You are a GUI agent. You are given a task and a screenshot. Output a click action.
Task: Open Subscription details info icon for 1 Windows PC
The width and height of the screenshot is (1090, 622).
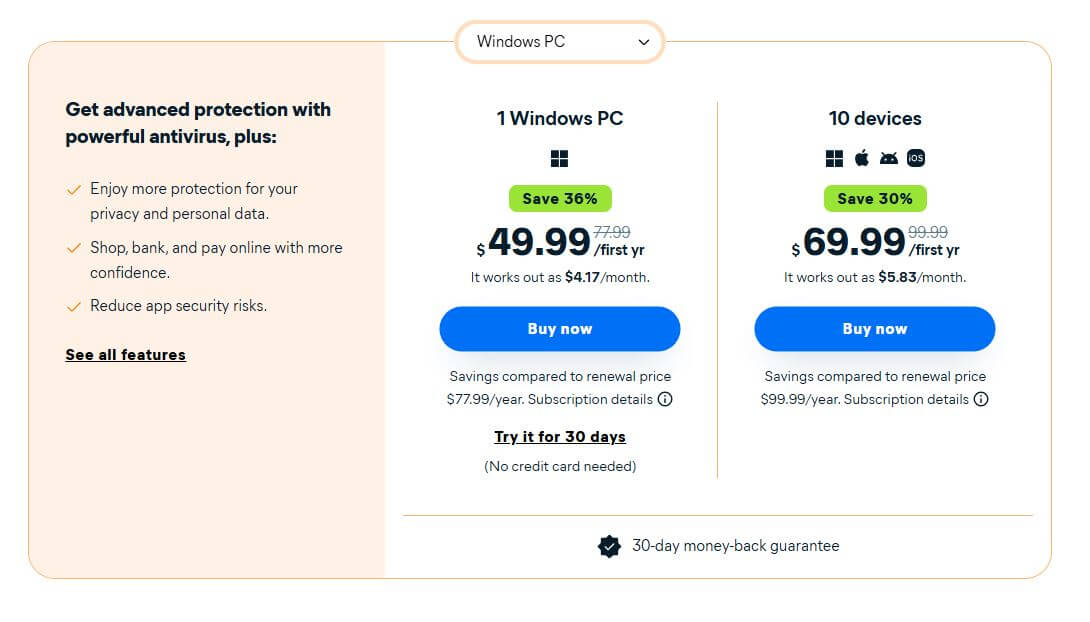click(x=663, y=399)
